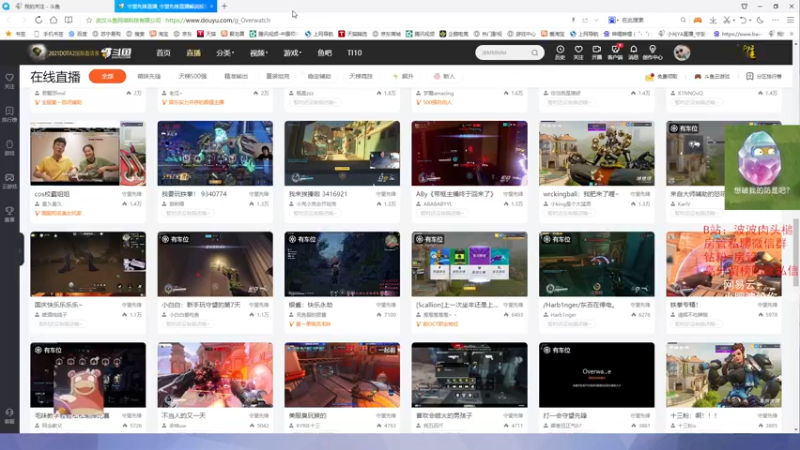Expand the 游戏 games dropdown in top nav
The image size is (800, 450).
click(292, 53)
